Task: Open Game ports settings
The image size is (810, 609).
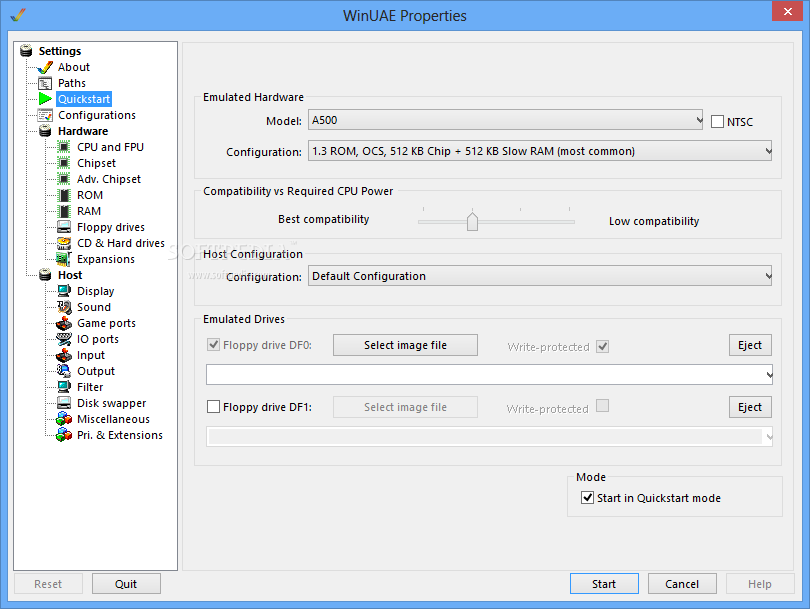Action: click(x=106, y=323)
